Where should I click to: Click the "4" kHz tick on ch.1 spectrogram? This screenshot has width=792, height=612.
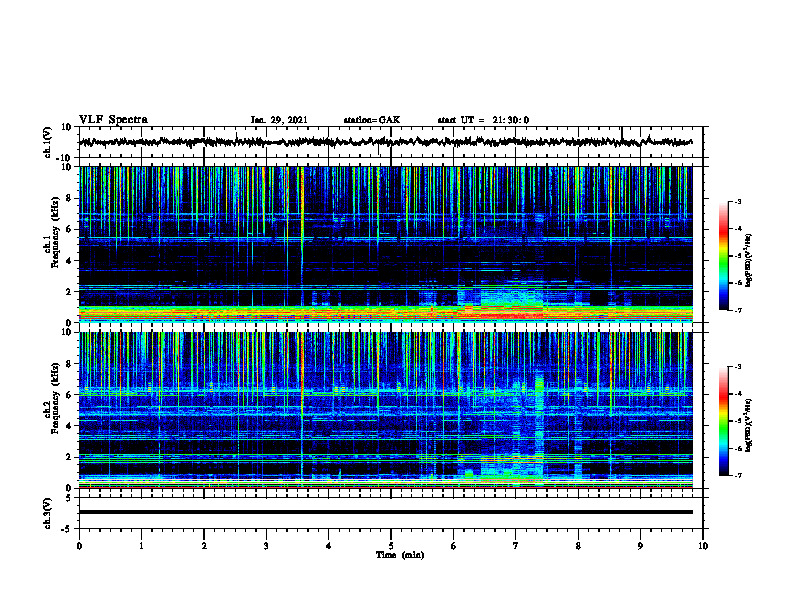[x=70, y=261]
